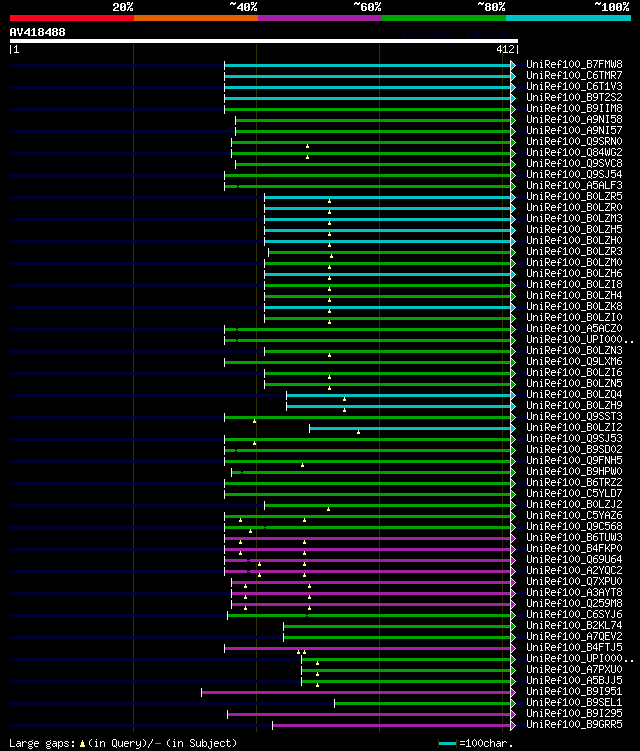Viewport: 640px width, 751px height.
Task: Click the purple ~60% legend segment
Action: 320,18
